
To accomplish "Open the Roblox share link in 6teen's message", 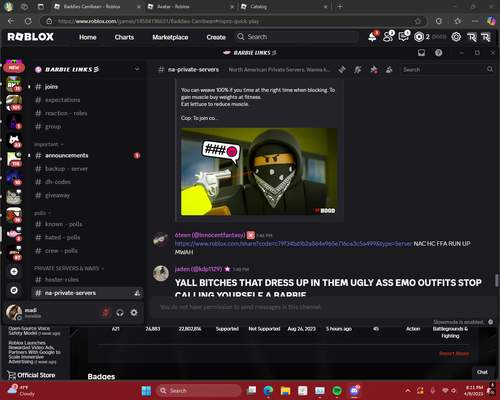I will pos(293,244).
